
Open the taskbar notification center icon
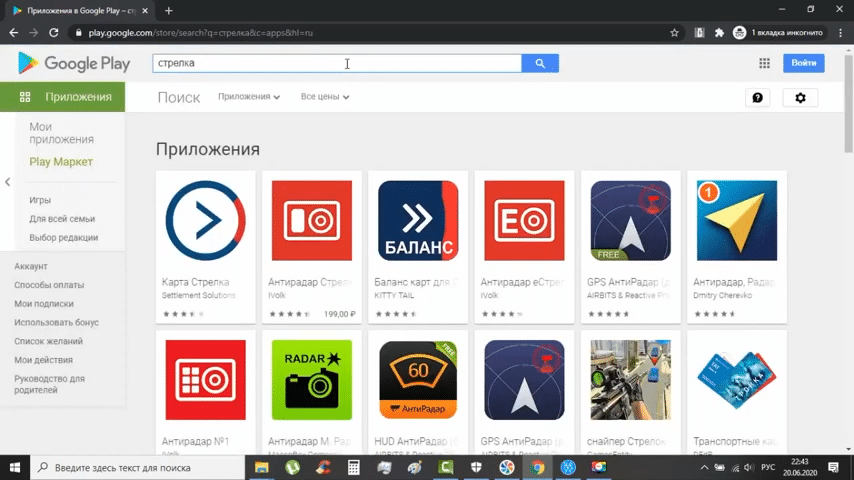[x=833, y=467]
